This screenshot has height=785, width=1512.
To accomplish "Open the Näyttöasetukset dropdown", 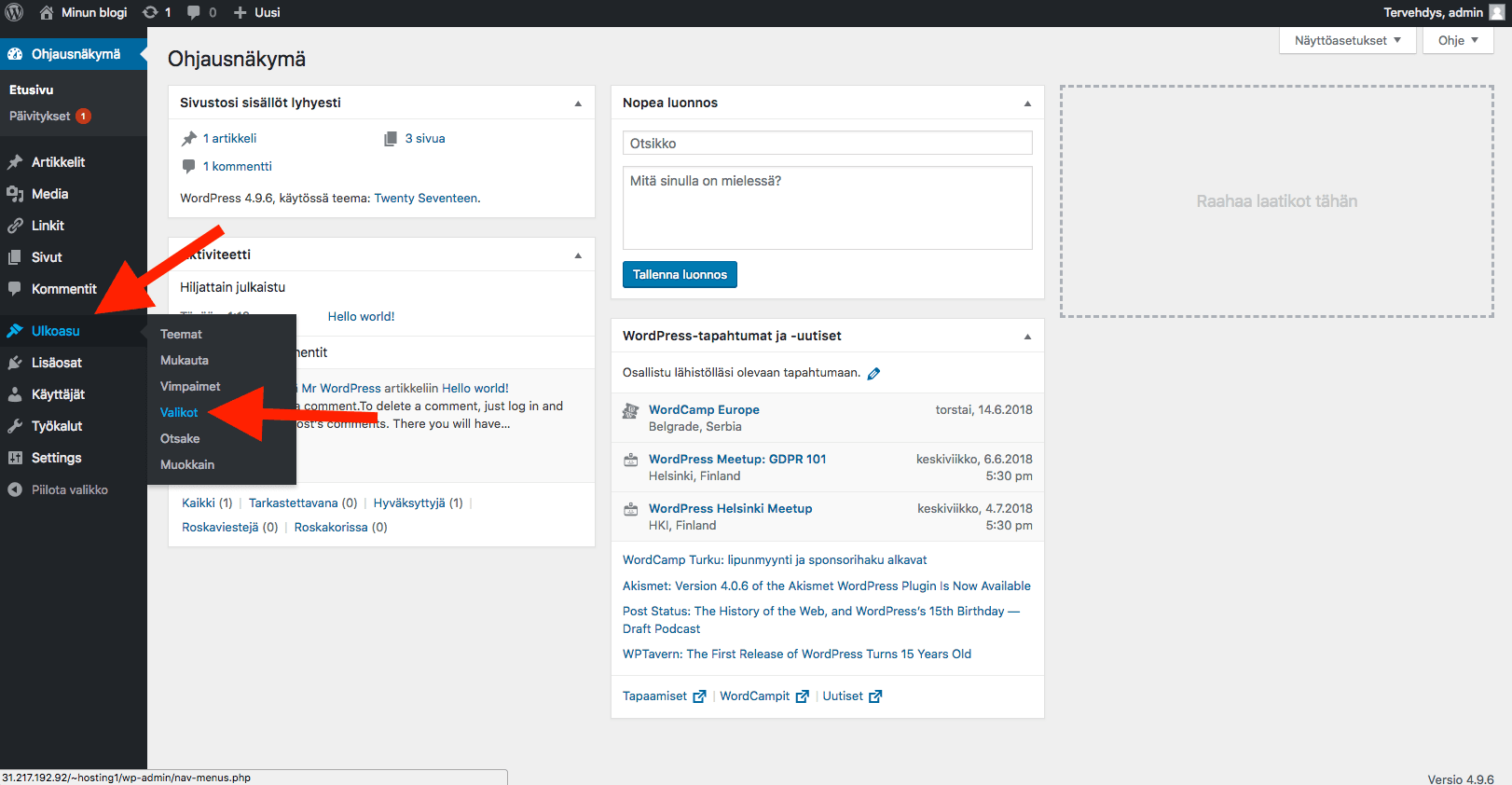I will click(x=1348, y=40).
